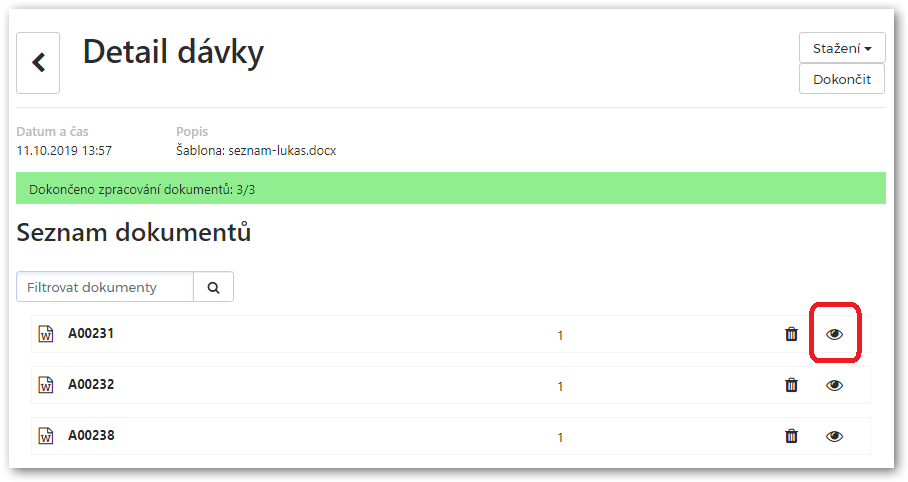
Task: Click the magnifier search icon button
Action: [213, 287]
